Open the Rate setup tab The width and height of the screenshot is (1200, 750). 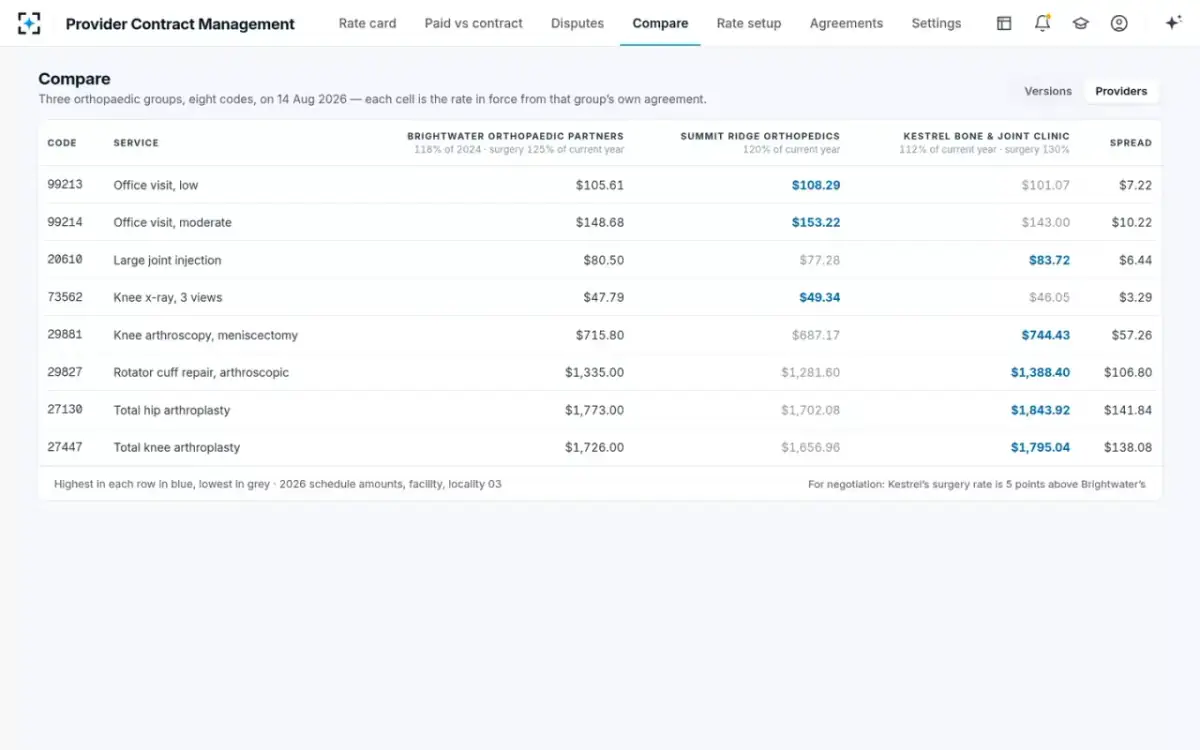click(x=749, y=23)
